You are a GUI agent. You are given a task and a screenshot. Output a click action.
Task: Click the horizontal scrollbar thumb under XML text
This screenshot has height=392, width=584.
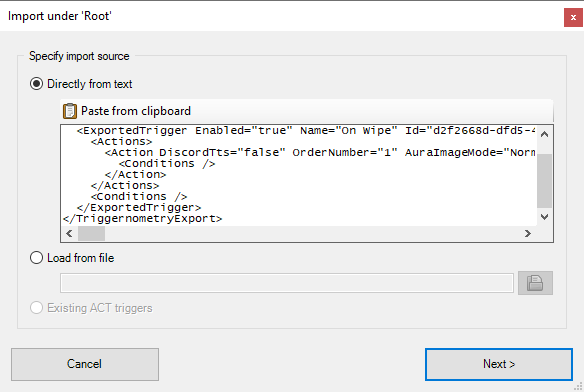[91, 234]
